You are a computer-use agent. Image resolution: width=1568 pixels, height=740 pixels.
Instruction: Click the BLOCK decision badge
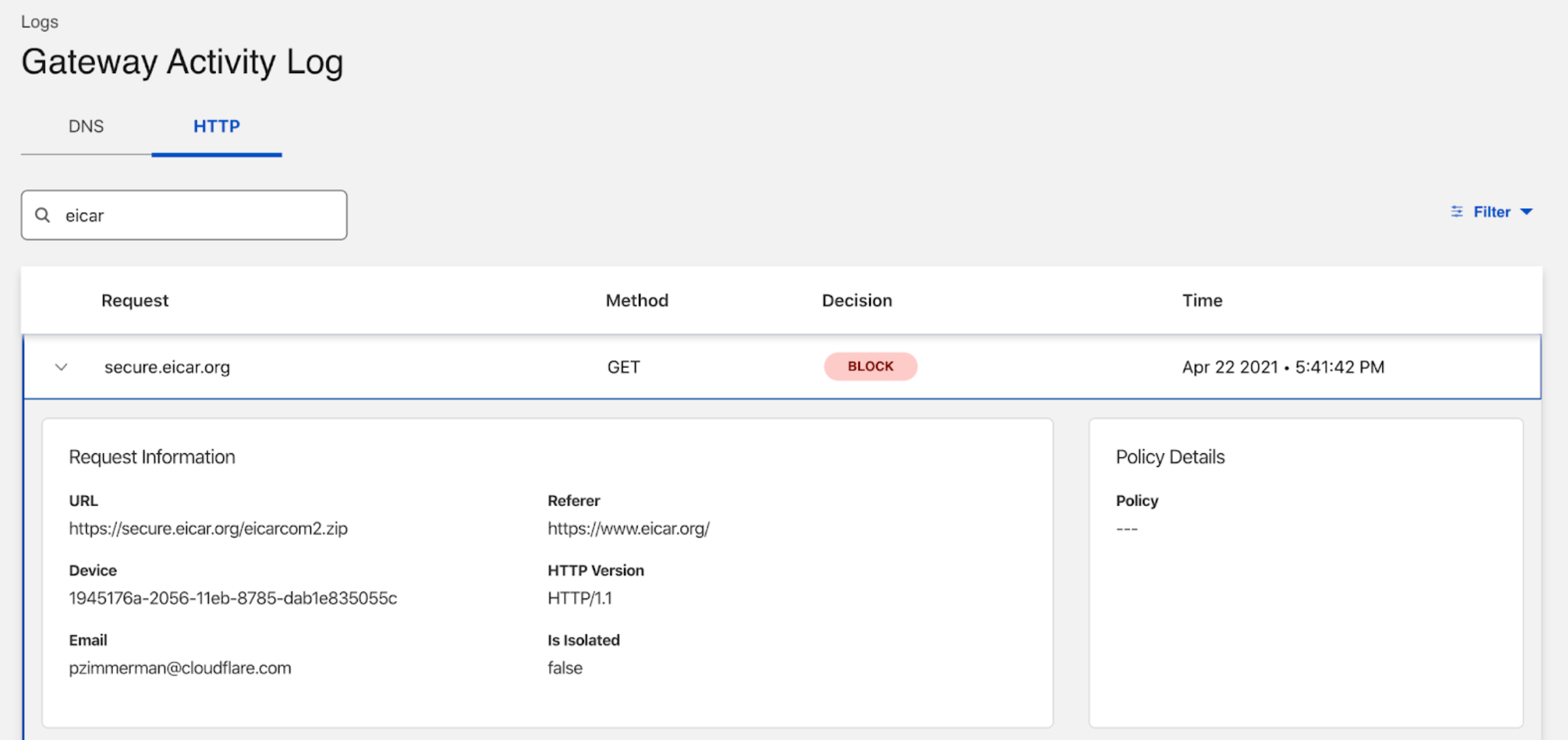click(x=870, y=366)
